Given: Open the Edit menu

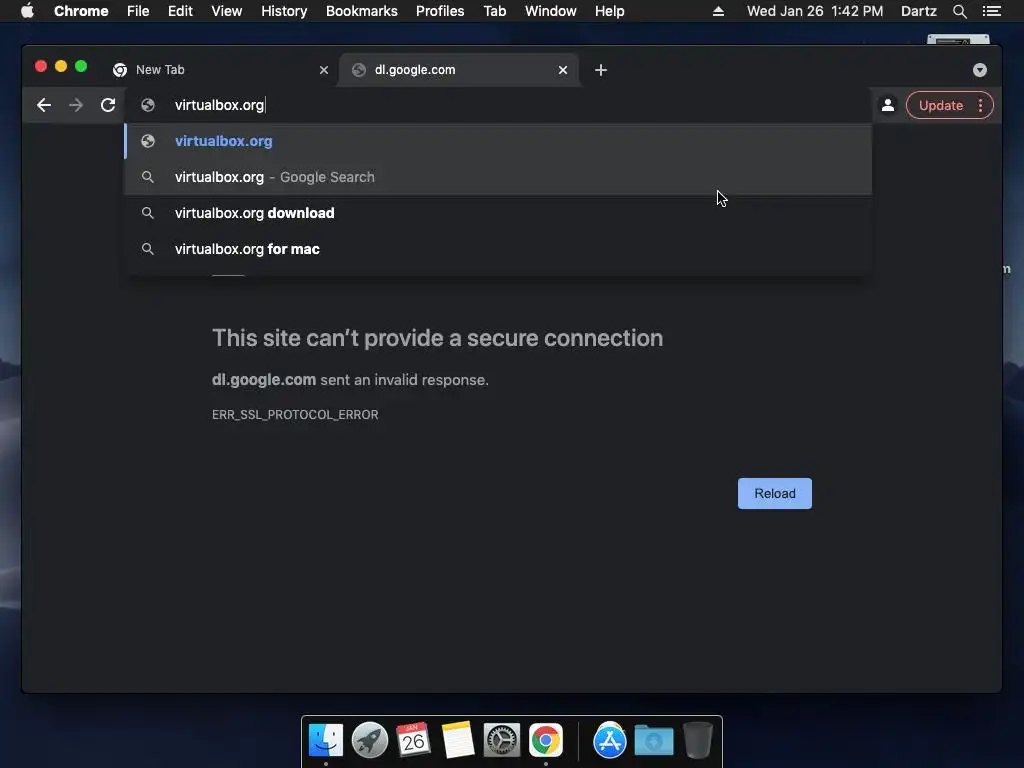Looking at the screenshot, I should (180, 11).
